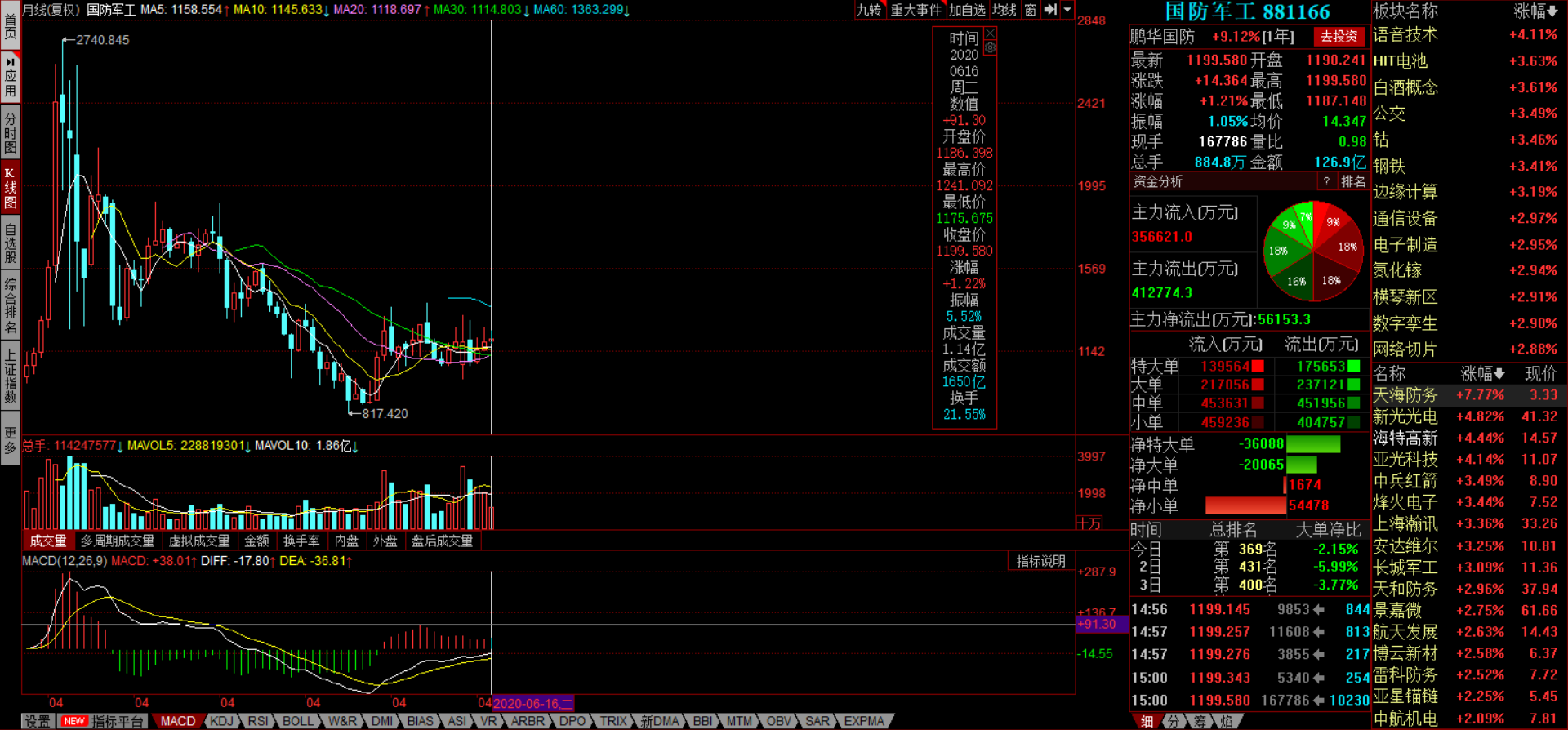This screenshot has height=730, width=1568.
Task: Open 资金分析 help question mark
Action: [x=1327, y=181]
